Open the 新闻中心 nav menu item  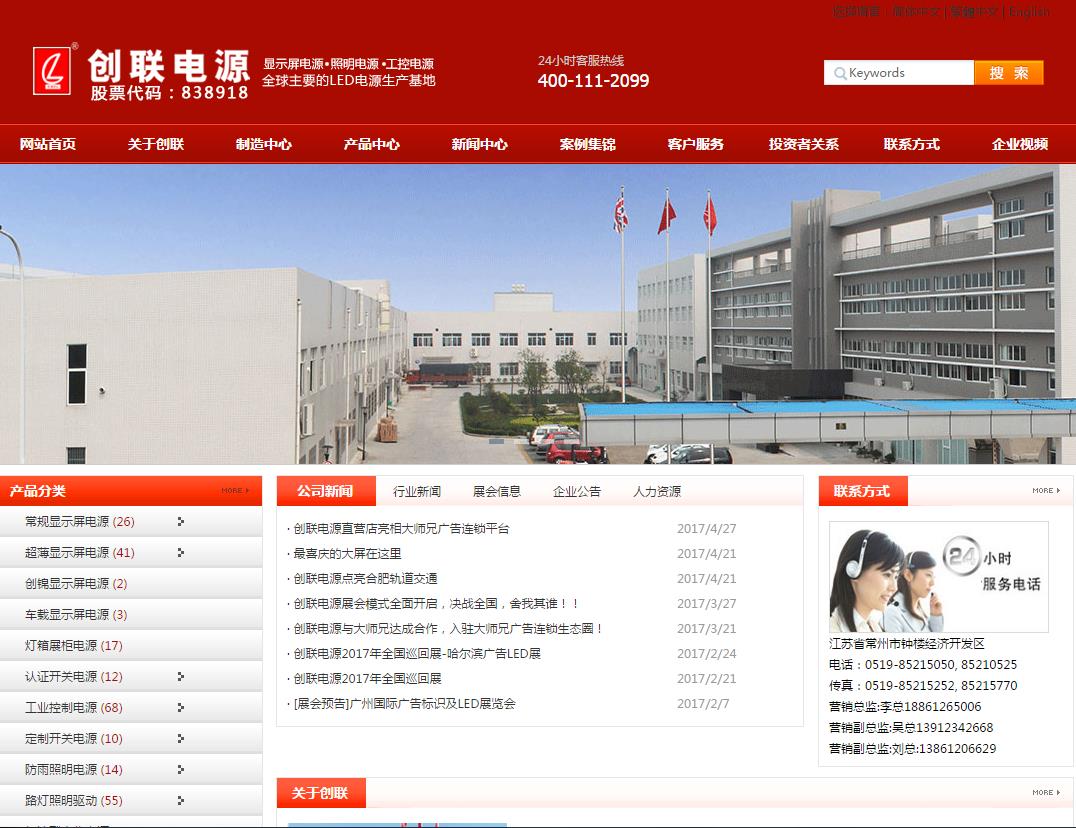point(480,144)
